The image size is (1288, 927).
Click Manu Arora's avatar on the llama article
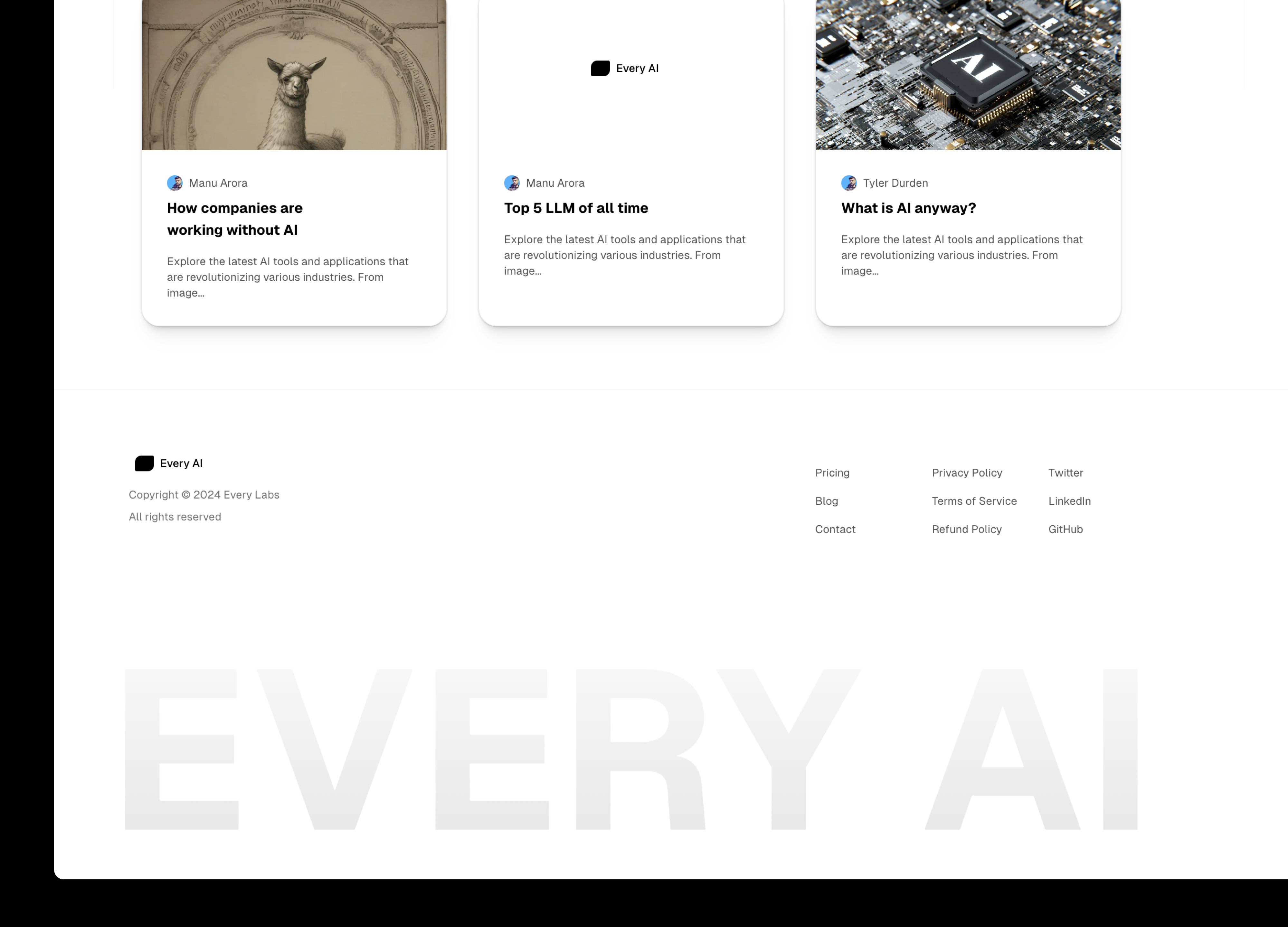[175, 183]
